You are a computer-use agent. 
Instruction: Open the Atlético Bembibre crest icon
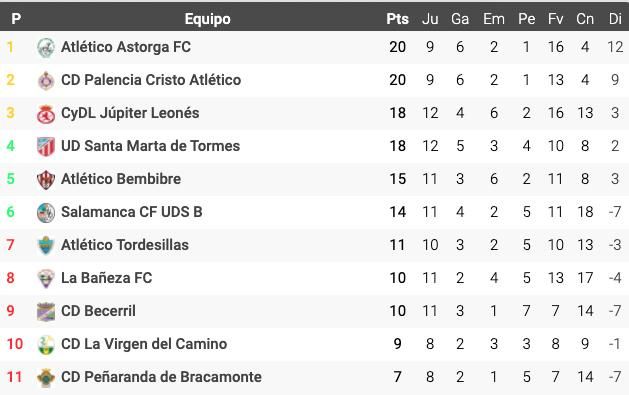click(x=46, y=180)
